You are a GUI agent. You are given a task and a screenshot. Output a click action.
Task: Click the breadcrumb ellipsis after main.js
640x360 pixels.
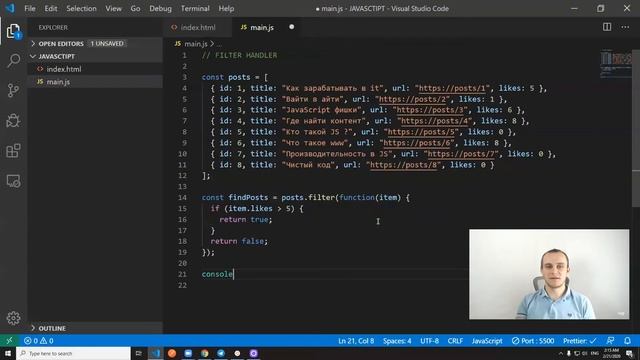coord(220,44)
